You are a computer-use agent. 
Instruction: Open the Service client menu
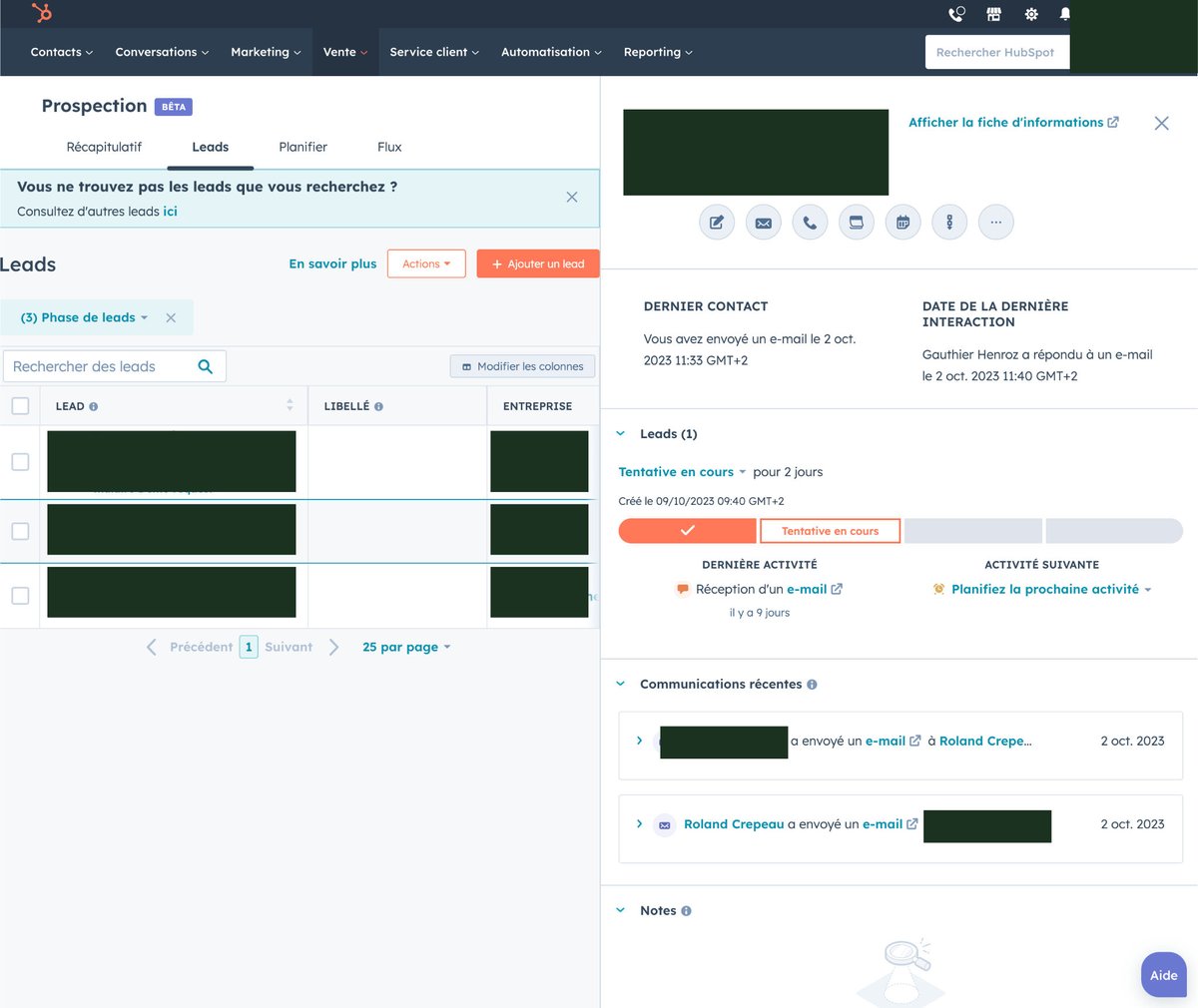pos(434,52)
